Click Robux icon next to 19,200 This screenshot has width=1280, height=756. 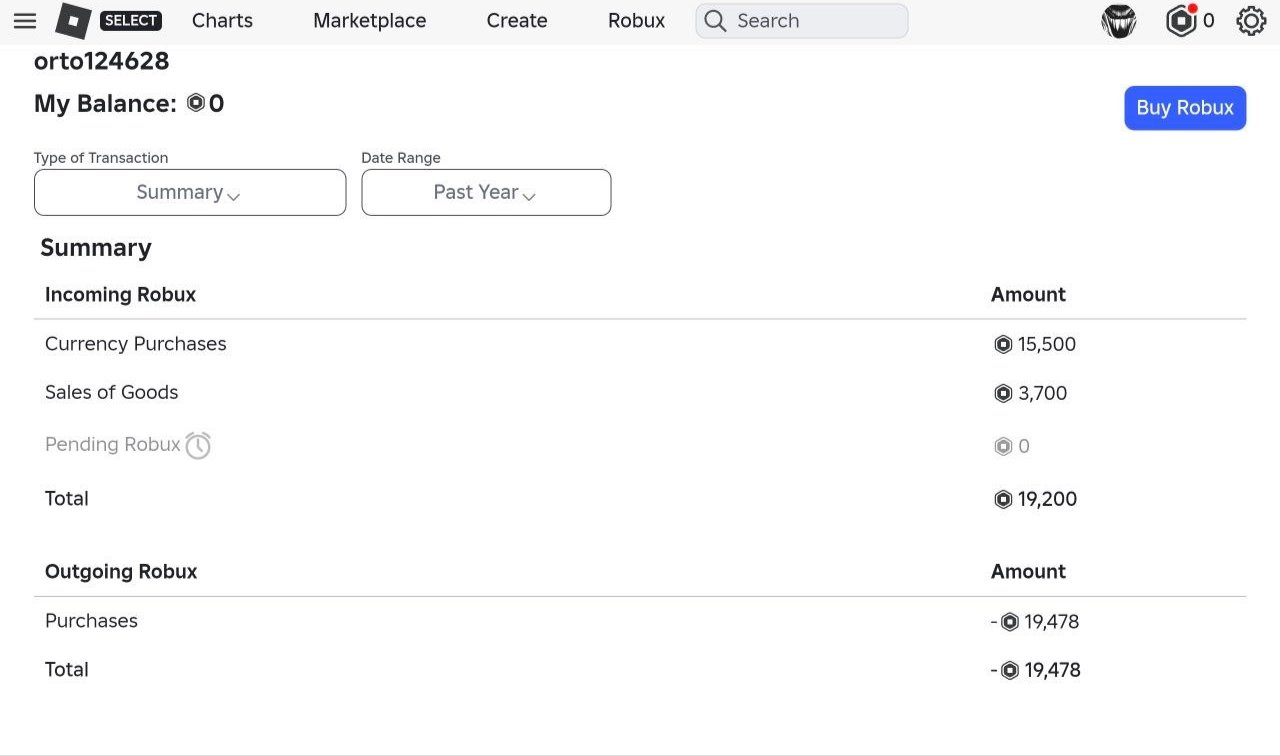[x=1003, y=499]
